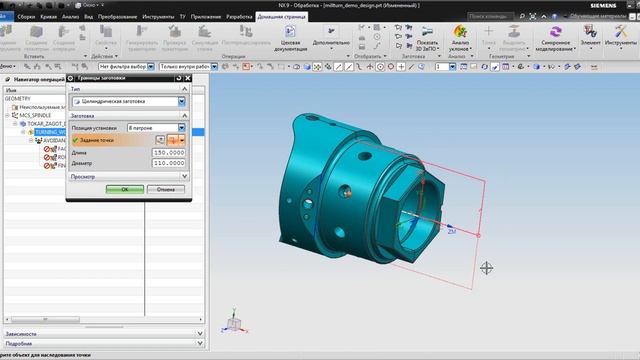Collapse the Заготовка section
Viewport: 640px width, 360px height.
coord(184,116)
